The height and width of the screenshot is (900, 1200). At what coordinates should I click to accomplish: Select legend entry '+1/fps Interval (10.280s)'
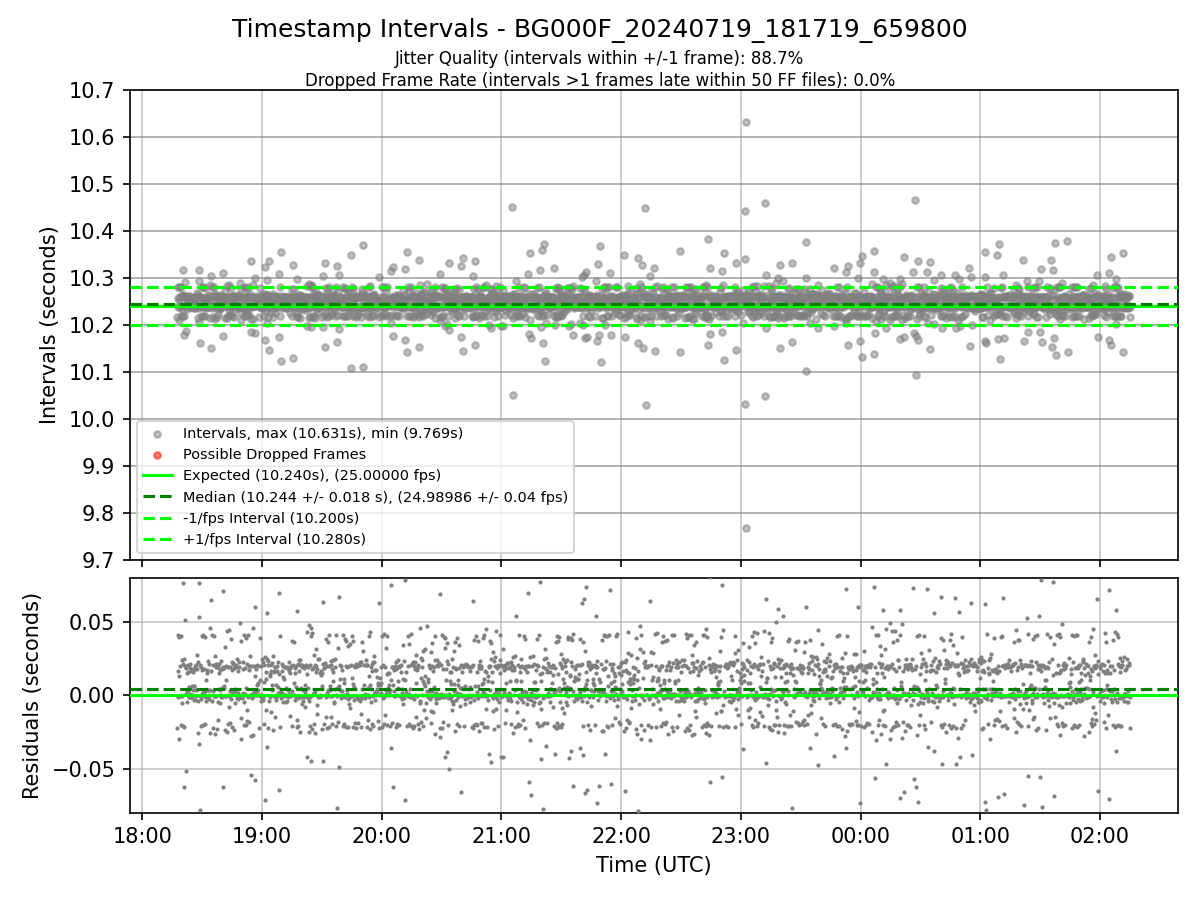pos(274,539)
